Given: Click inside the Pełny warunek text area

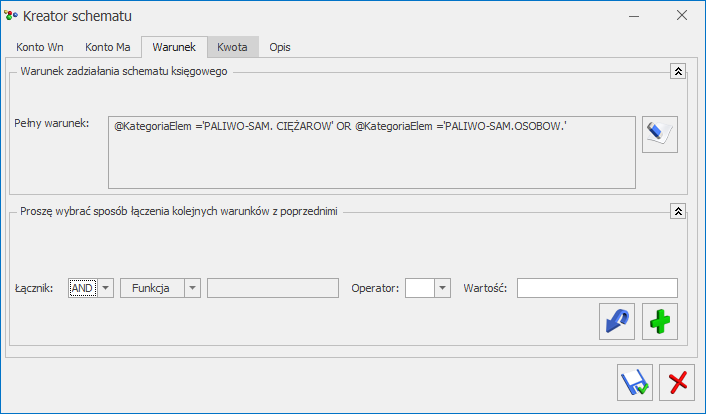Looking at the screenshot, I should pyautogui.click(x=372, y=152).
